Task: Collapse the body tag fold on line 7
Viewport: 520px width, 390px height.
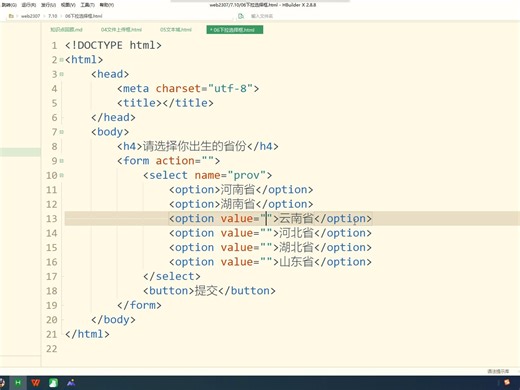Action: pyautogui.click(x=62, y=132)
